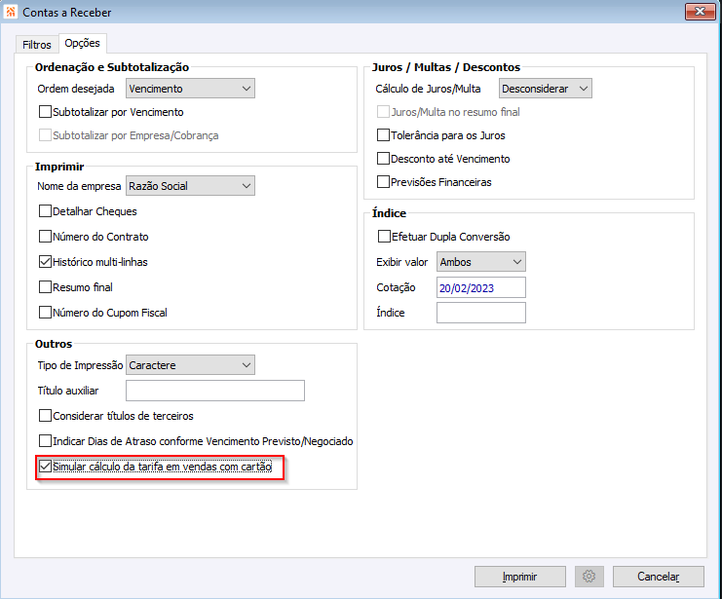Expand the Exibir valor dropdown
This screenshot has width=722, height=599.
click(x=481, y=262)
